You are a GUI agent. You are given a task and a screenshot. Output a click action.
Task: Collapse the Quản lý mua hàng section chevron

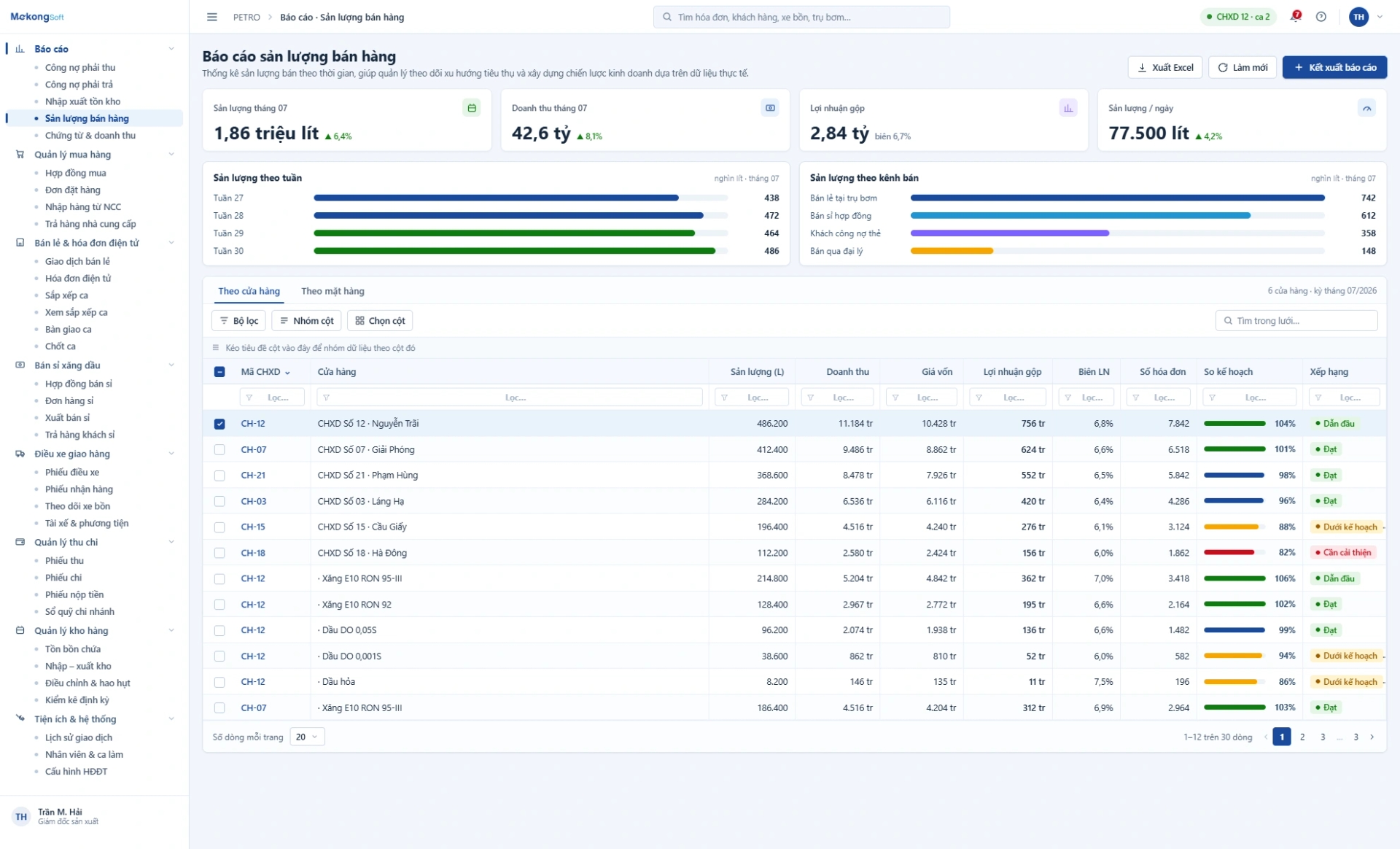click(171, 155)
